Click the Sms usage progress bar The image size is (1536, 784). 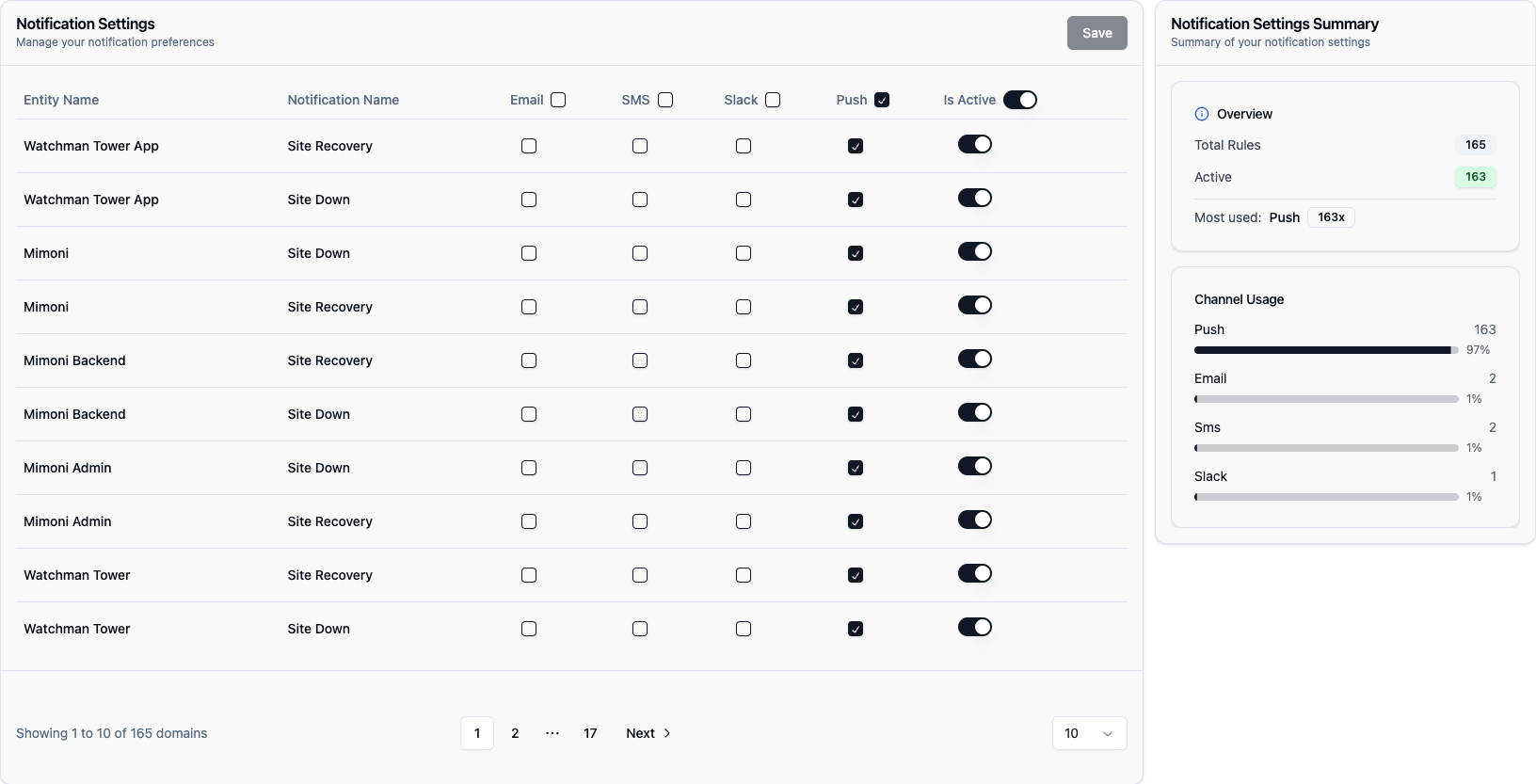pos(1326,448)
